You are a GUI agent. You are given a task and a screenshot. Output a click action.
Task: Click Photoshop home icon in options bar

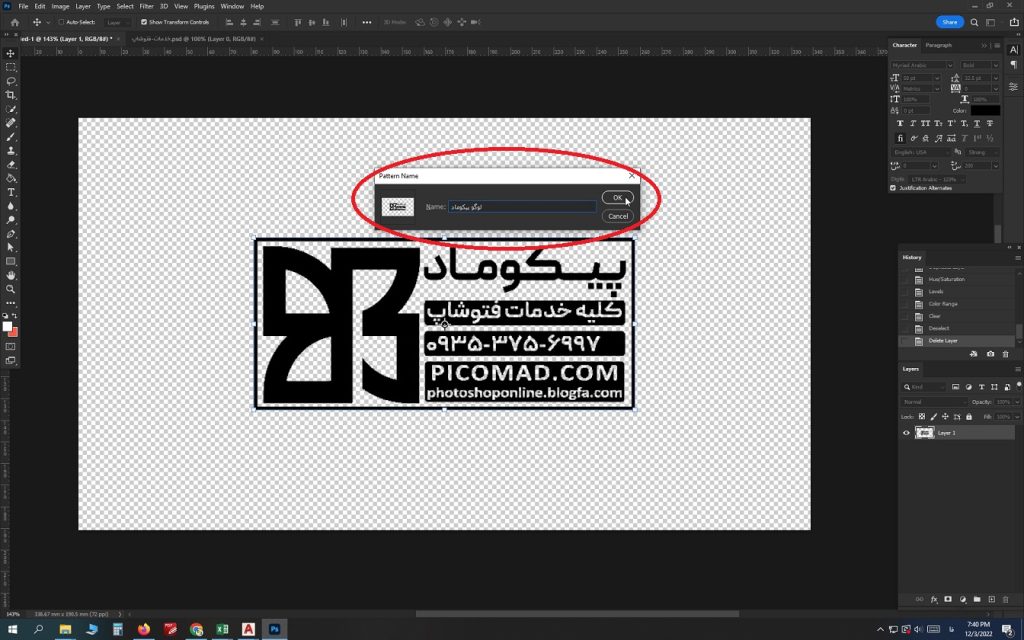[15, 22]
